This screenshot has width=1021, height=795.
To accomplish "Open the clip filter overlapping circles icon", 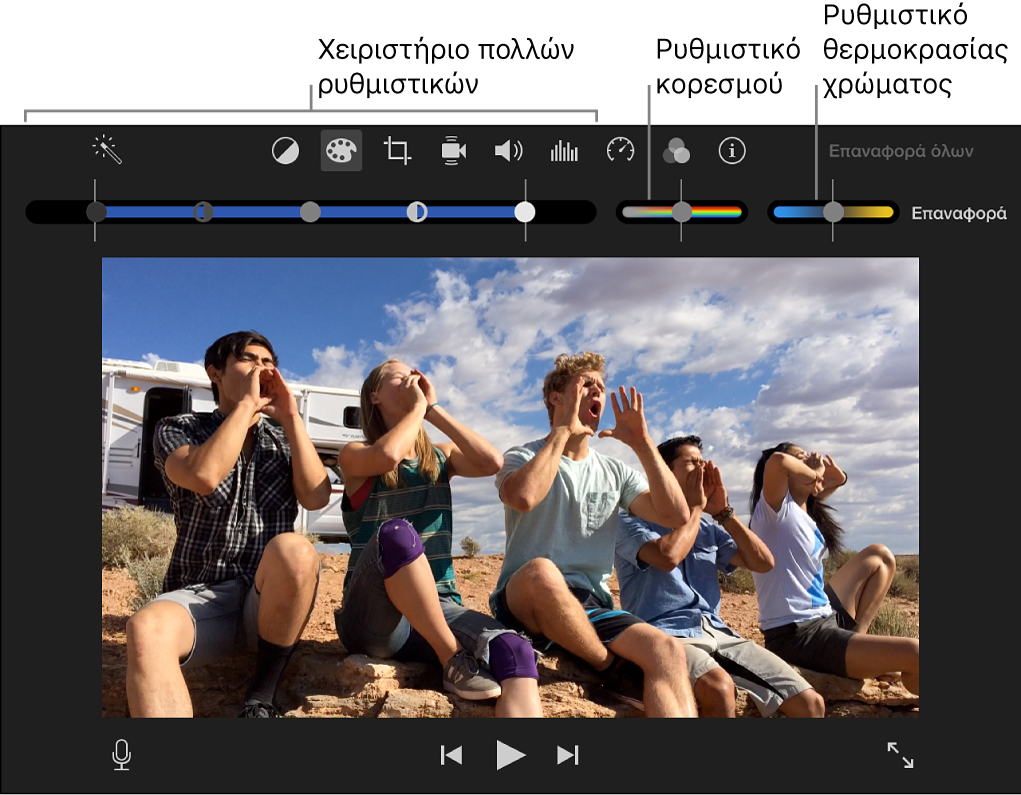I will [676, 151].
